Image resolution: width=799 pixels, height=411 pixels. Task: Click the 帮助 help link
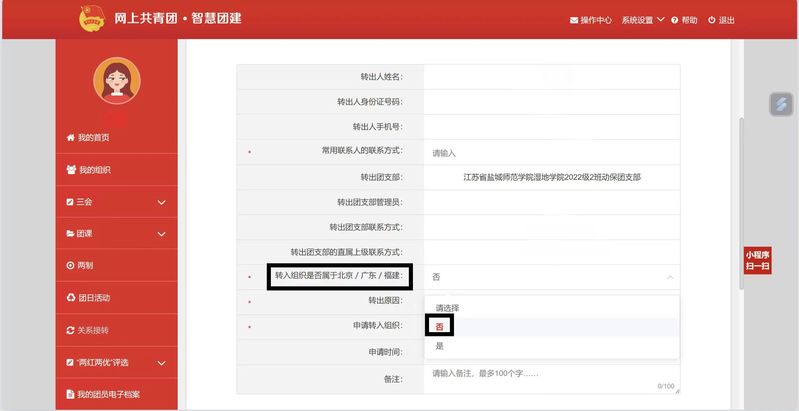click(684, 20)
